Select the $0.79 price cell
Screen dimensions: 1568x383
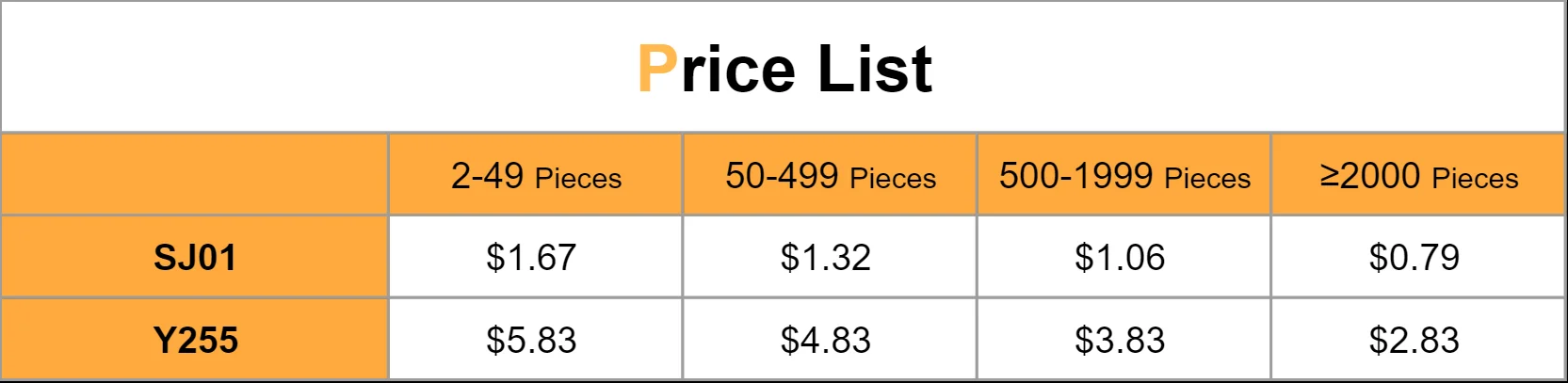tap(1414, 258)
